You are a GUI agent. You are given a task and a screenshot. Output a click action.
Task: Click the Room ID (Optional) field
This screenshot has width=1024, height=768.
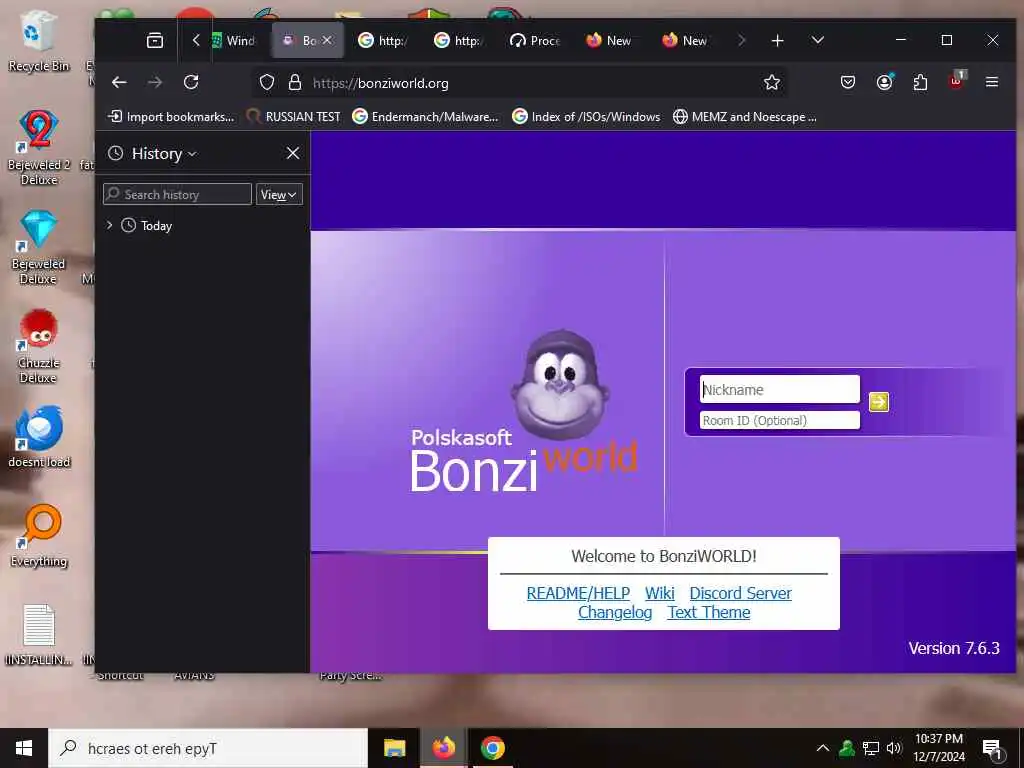point(780,420)
